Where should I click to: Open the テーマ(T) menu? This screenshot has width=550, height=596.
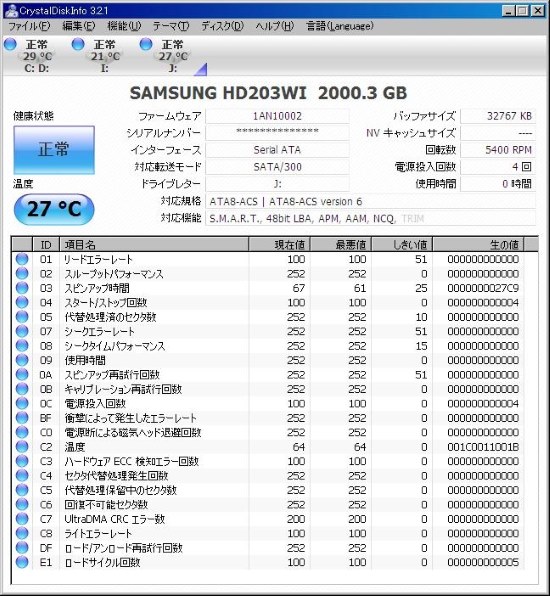(x=171, y=26)
